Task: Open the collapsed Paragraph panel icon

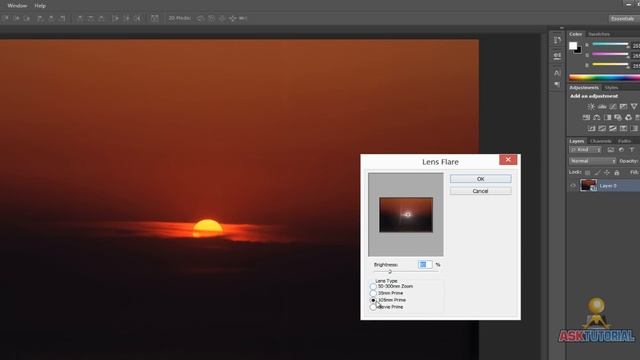Action: [x=557, y=84]
